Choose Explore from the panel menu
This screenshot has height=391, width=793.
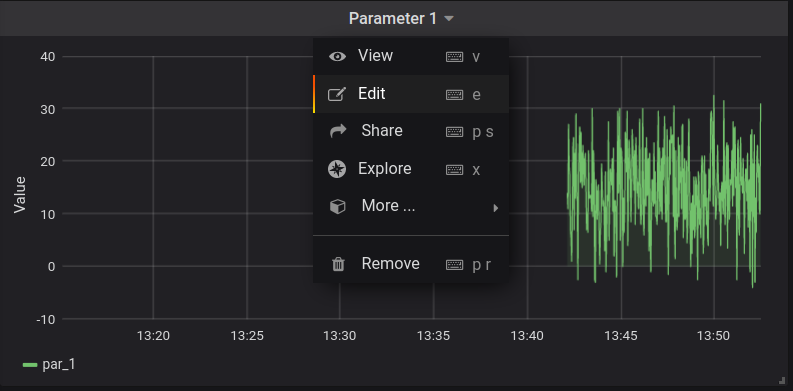click(x=411, y=169)
